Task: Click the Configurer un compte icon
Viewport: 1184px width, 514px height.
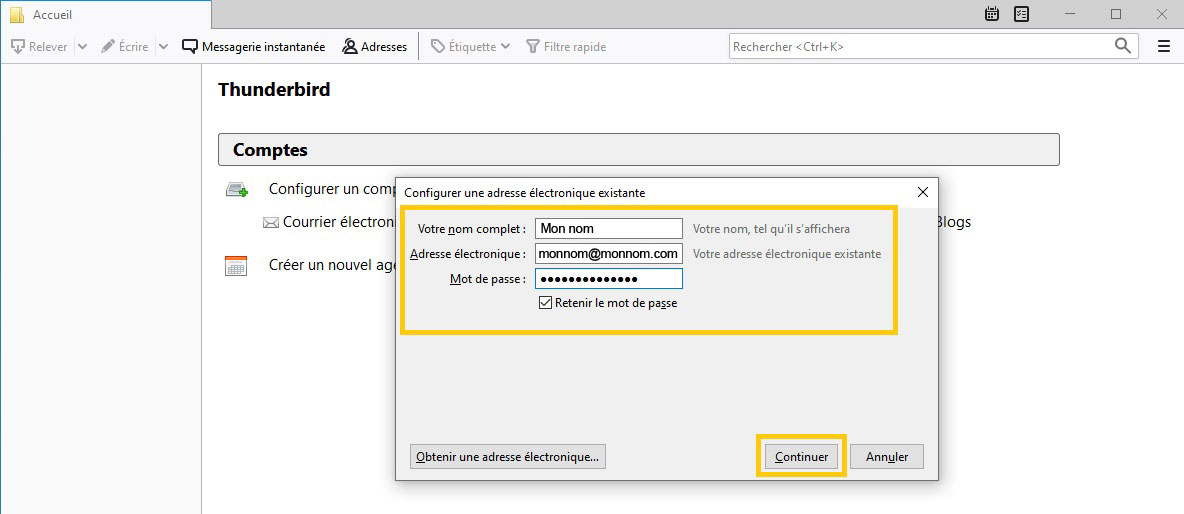Action: [x=237, y=189]
